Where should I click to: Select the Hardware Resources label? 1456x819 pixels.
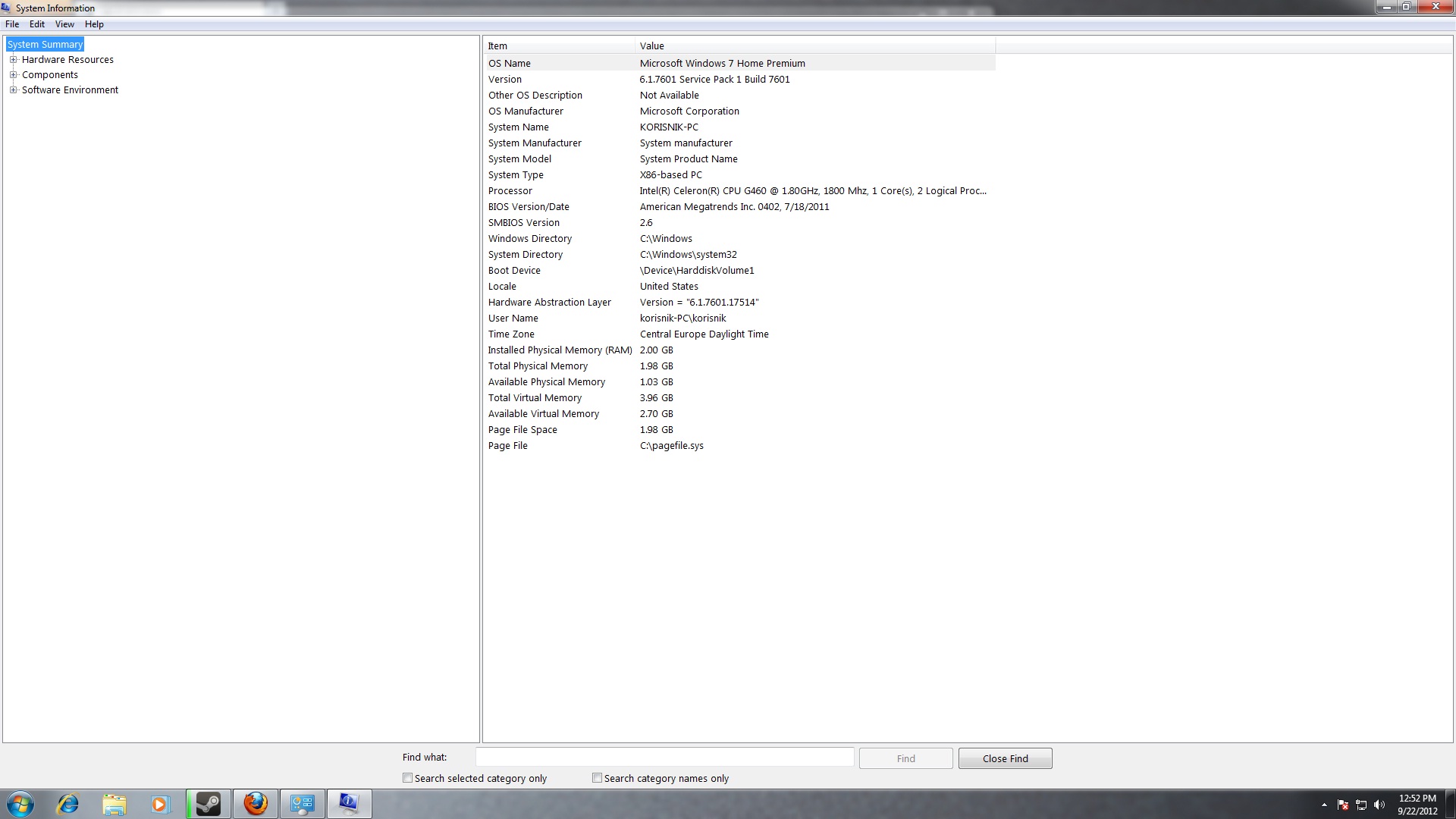pyautogui.click(x=67, y=60)
